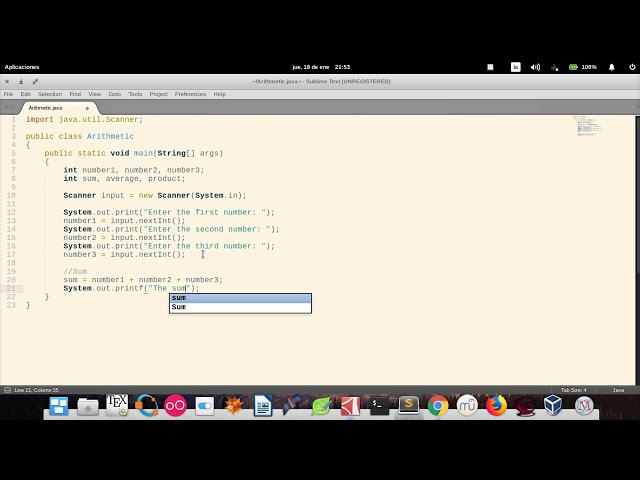Click tab-history forward arrow left of tab
This screenshot has width=640, height=480.
[x=13, y=108]
